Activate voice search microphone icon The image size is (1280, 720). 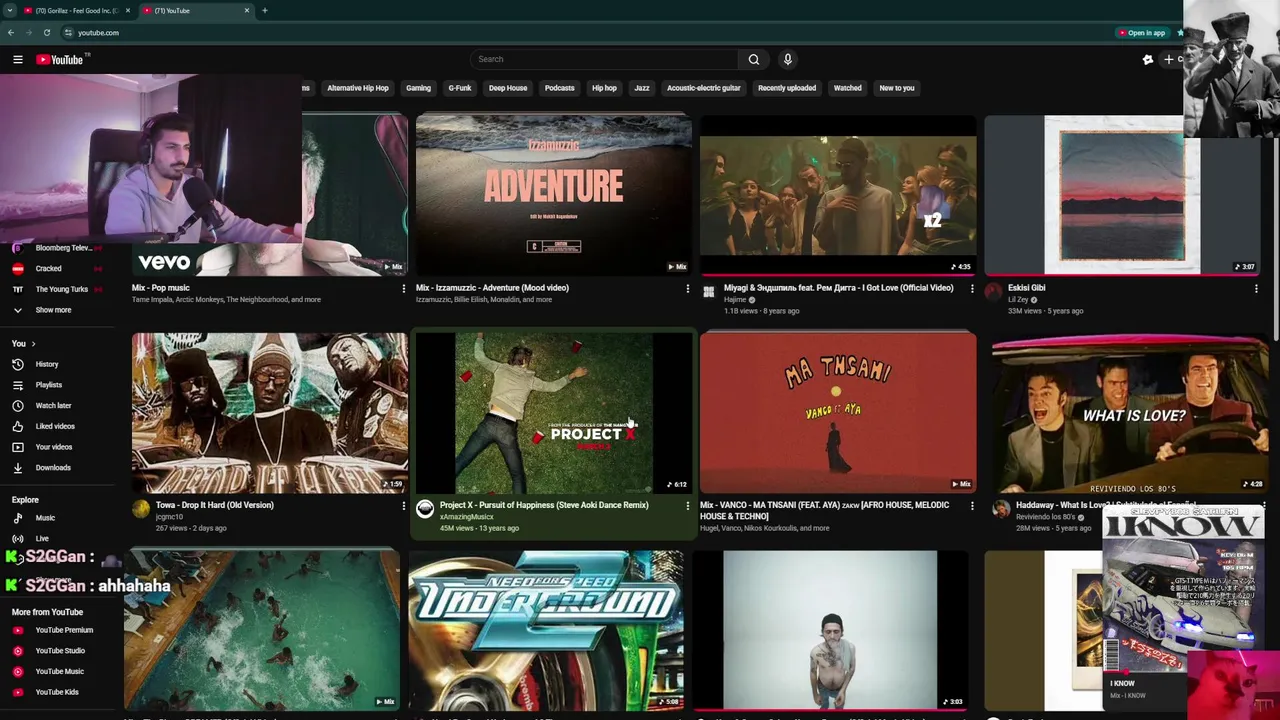click(x=788, y=59)
